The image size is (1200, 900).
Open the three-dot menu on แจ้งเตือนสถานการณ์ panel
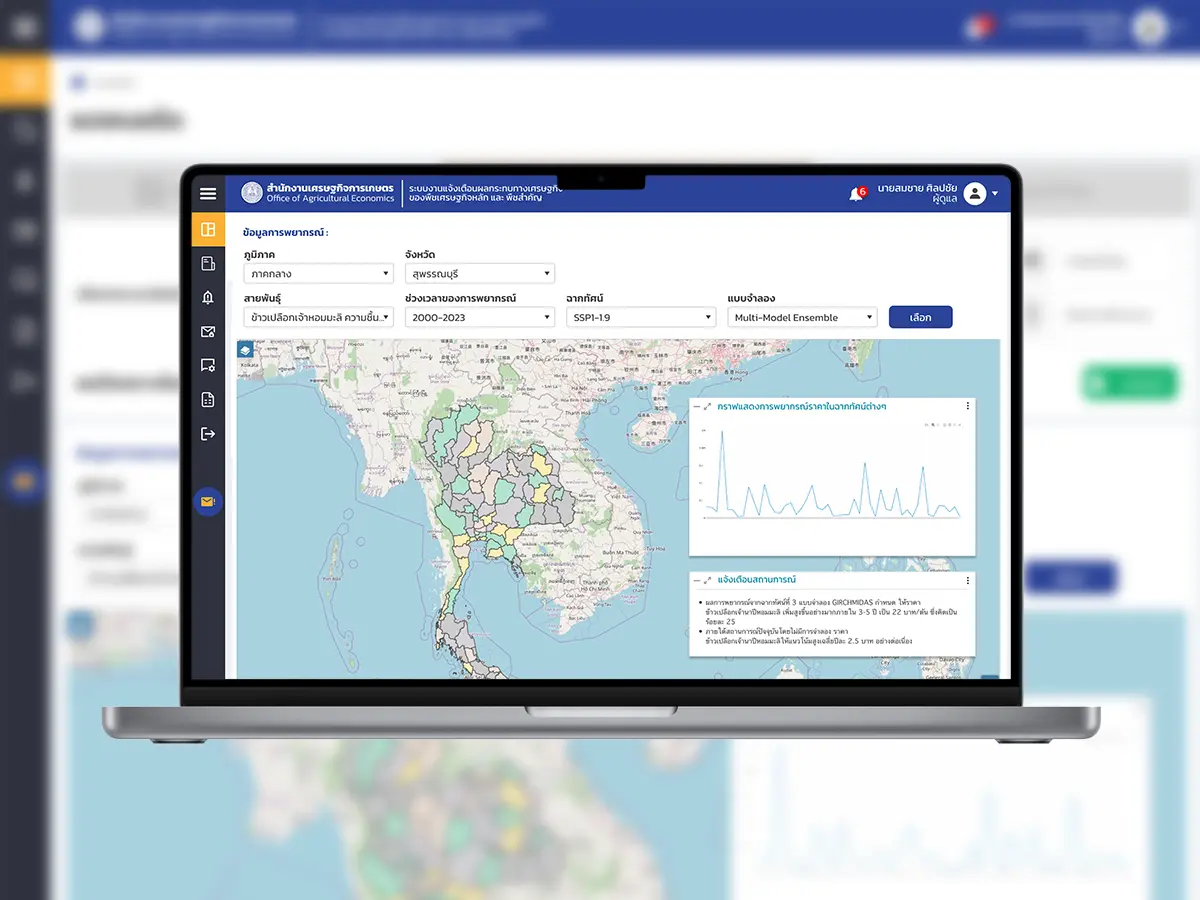tap(967, 580)
